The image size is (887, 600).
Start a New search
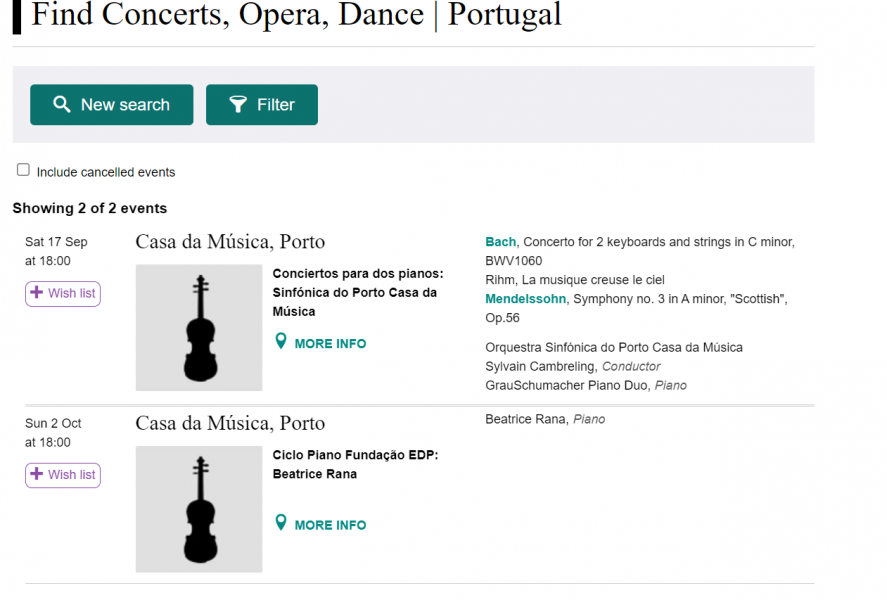(111, 105)
